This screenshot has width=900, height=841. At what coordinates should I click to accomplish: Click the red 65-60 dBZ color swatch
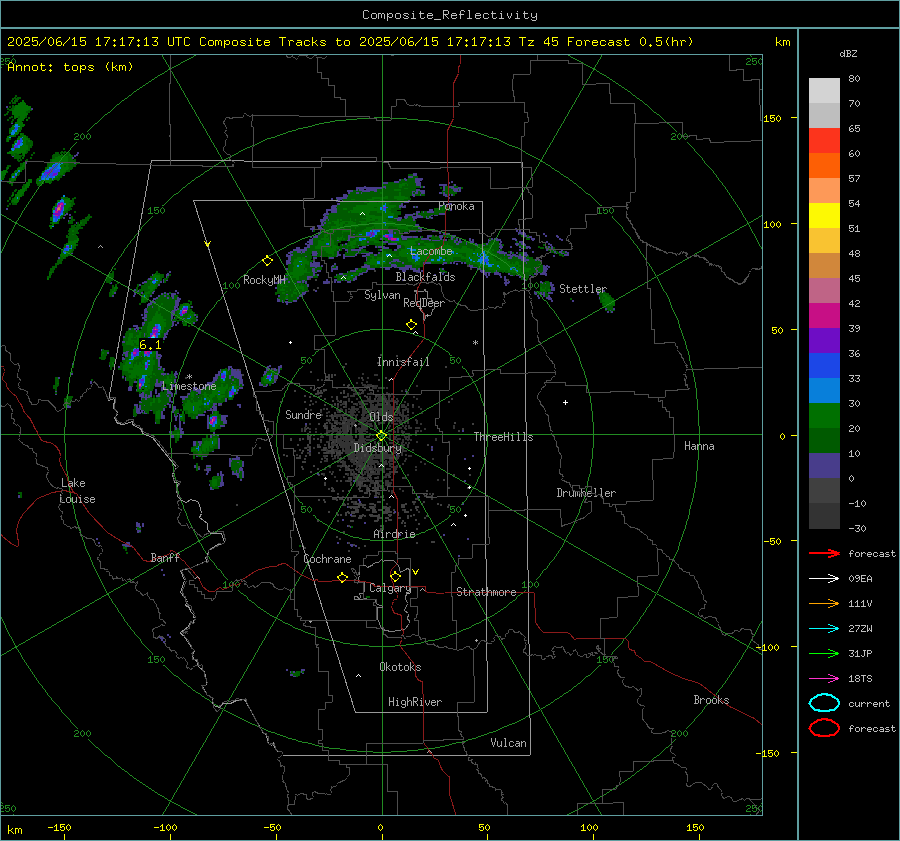[x=824, y=141]
